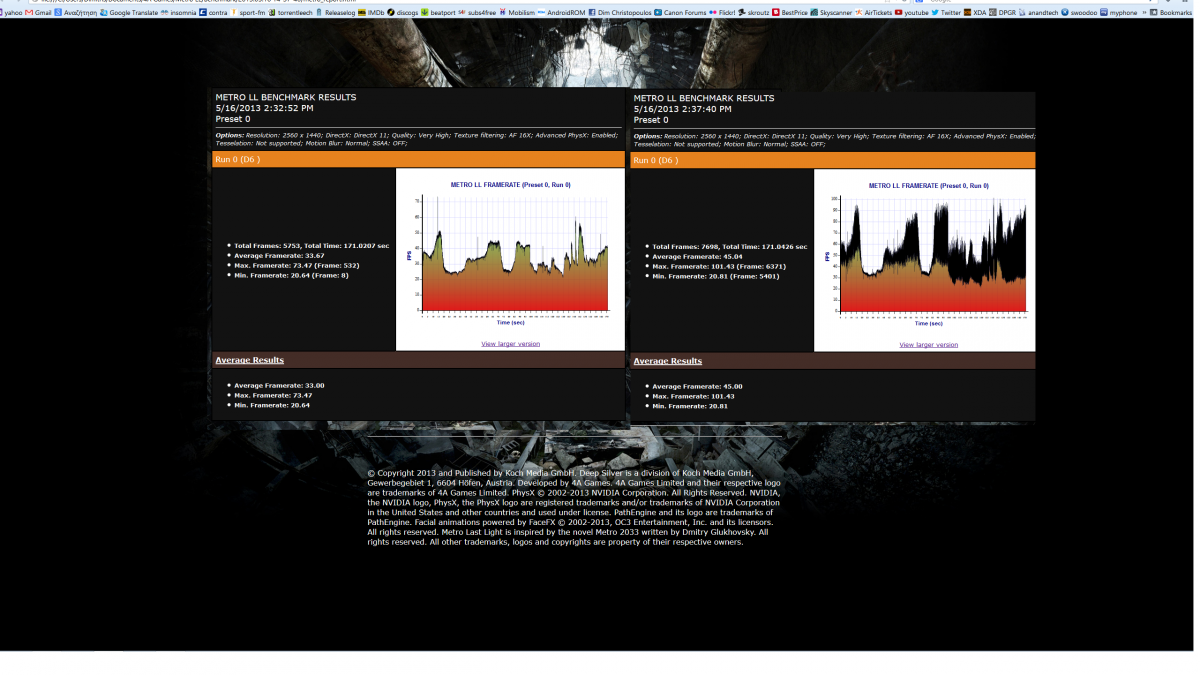The height and width of the screenshot is (675, 1200).
Task: Open the Flickr bookmark
Action: point(723,13)
